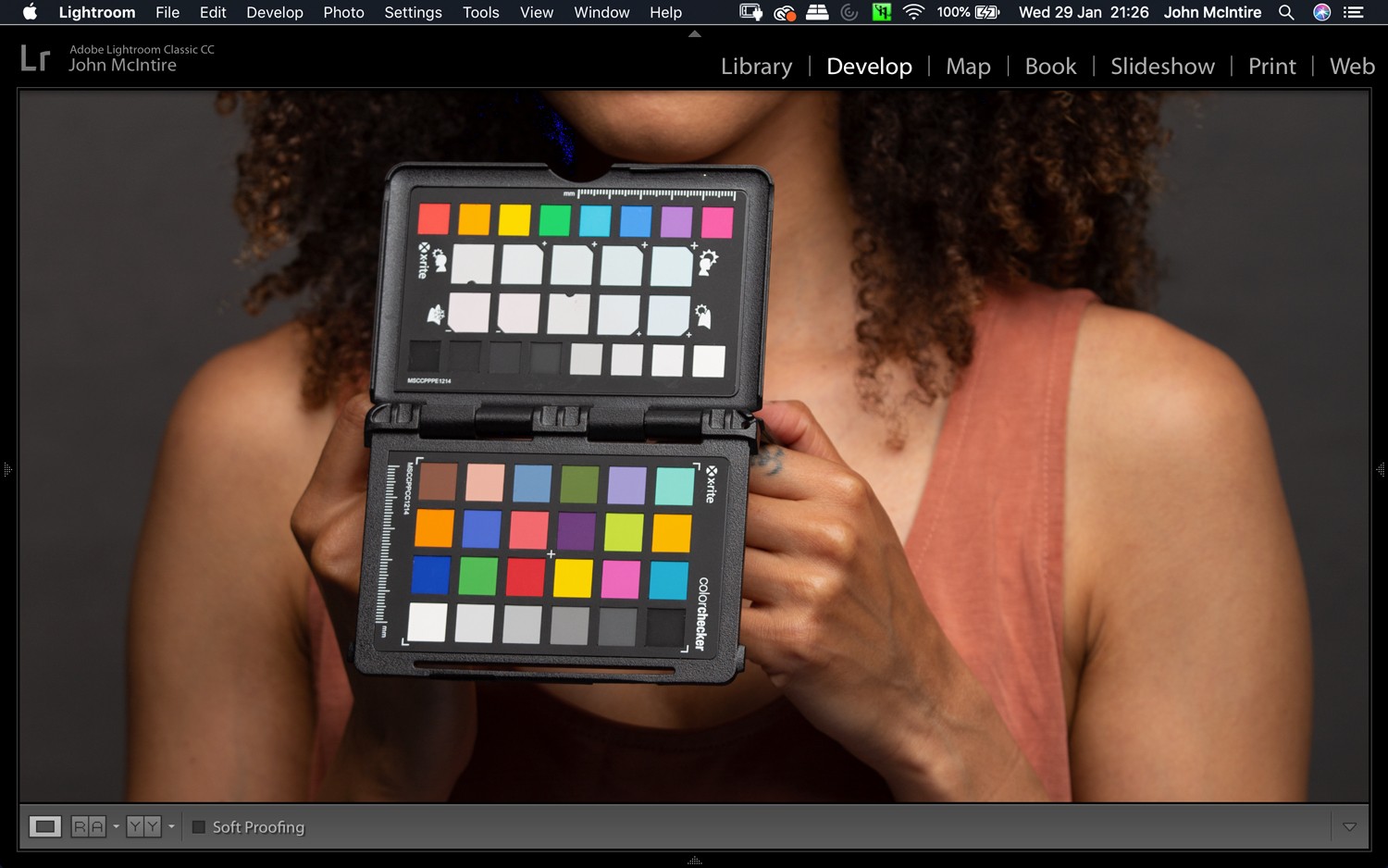Image resolution: width=1388 pixels, height=868 pixels.
Task: Click the Reference View (R|A) icon
Action: (x=90, y=825)
